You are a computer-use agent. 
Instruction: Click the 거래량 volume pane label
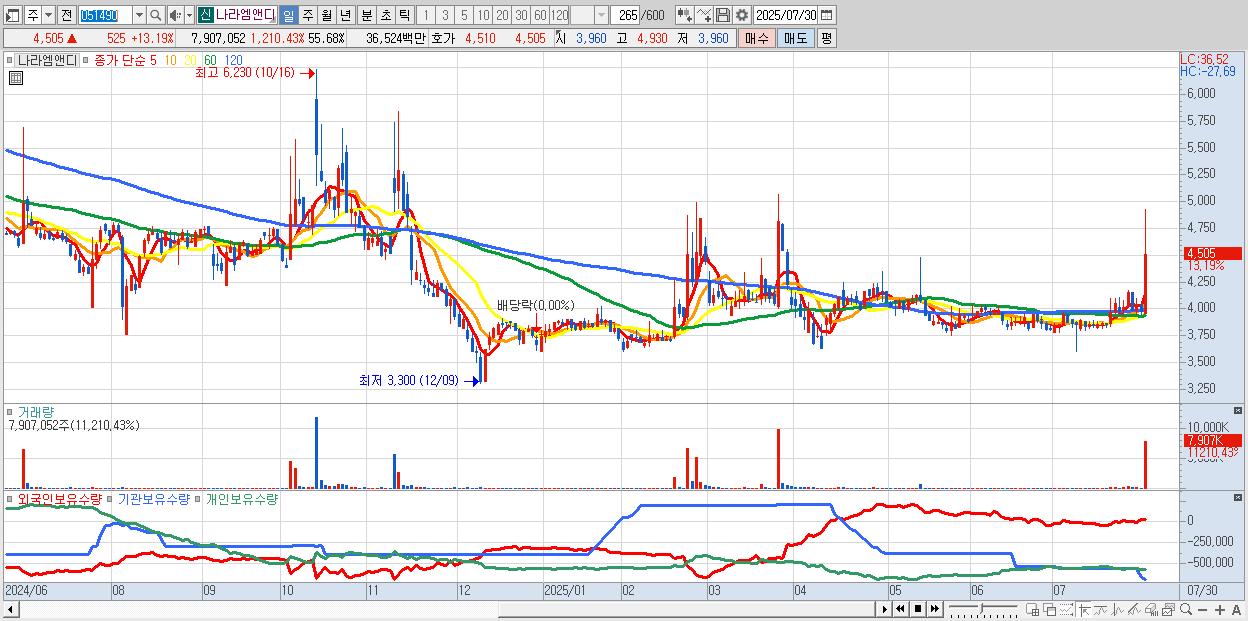(36, 412)
